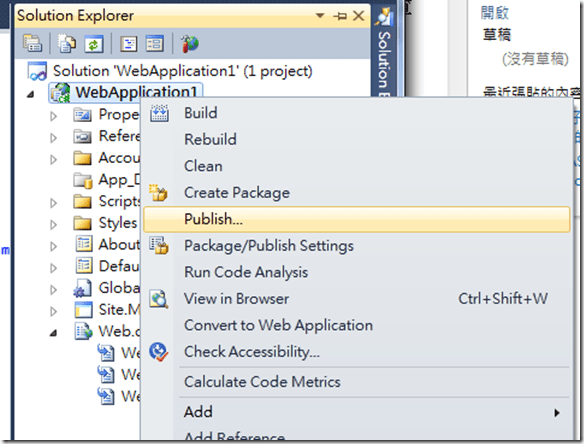584x444 pixels.
Task: Select the highlighted Publish... entry
Action: [x=356, y=219]
